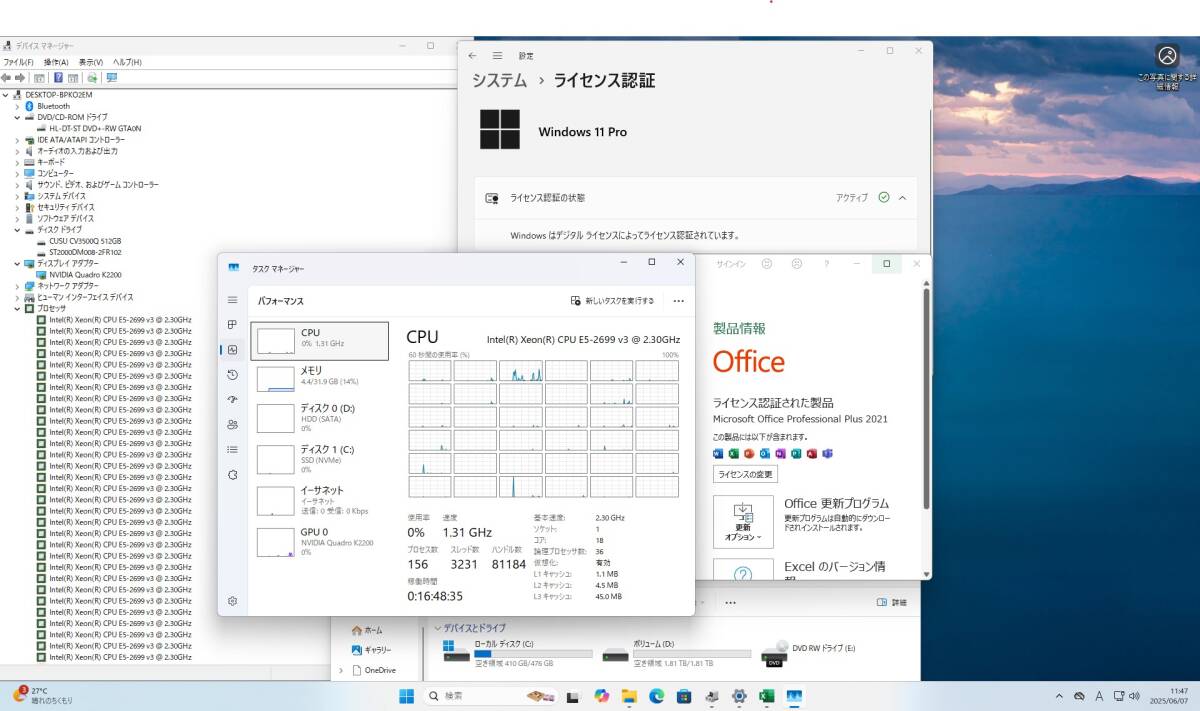Open the Settings window hamburger menu

pyautogui.click(x=497, y=56)
